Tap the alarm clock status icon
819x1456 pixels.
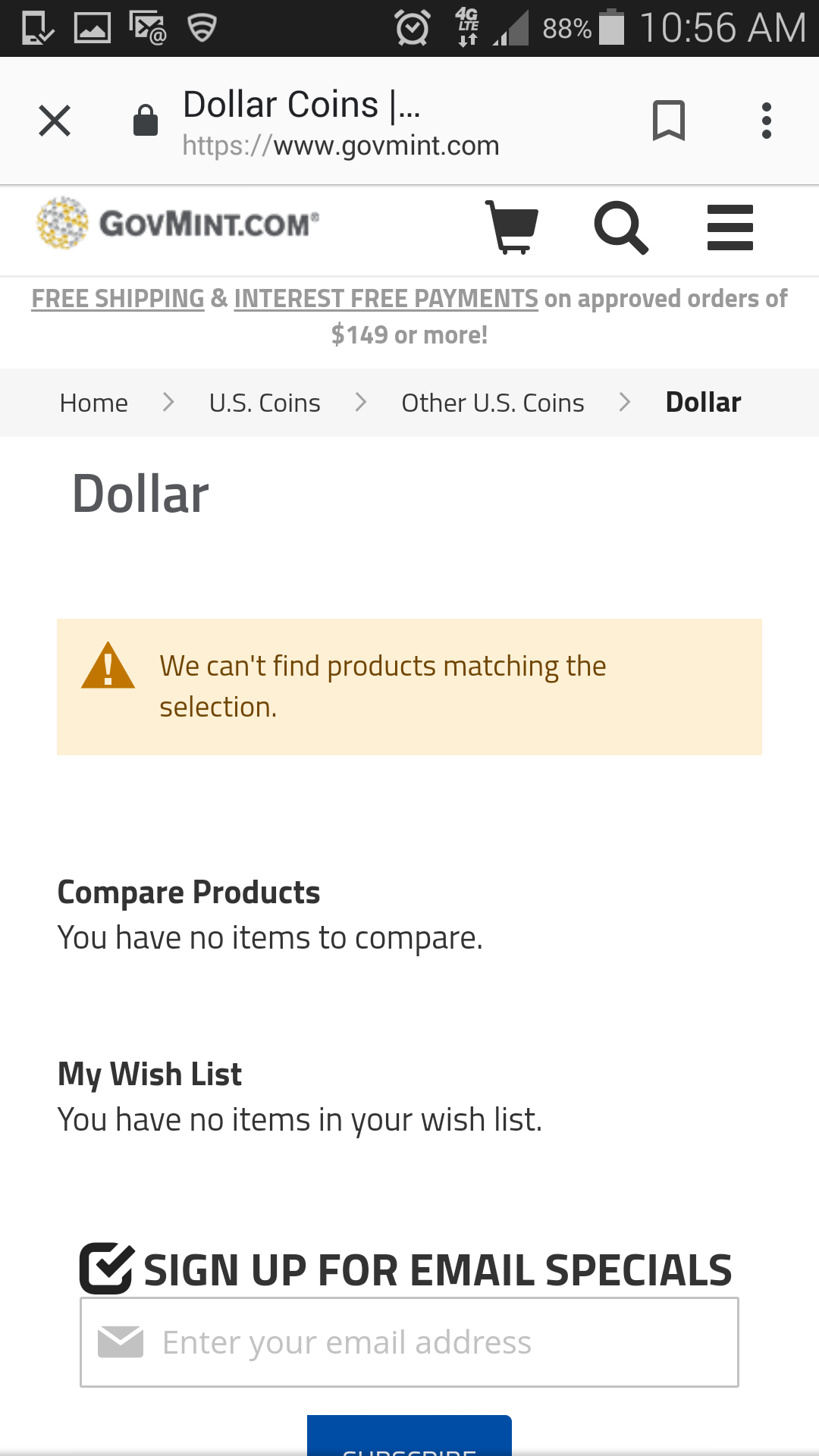click(413, 28)
